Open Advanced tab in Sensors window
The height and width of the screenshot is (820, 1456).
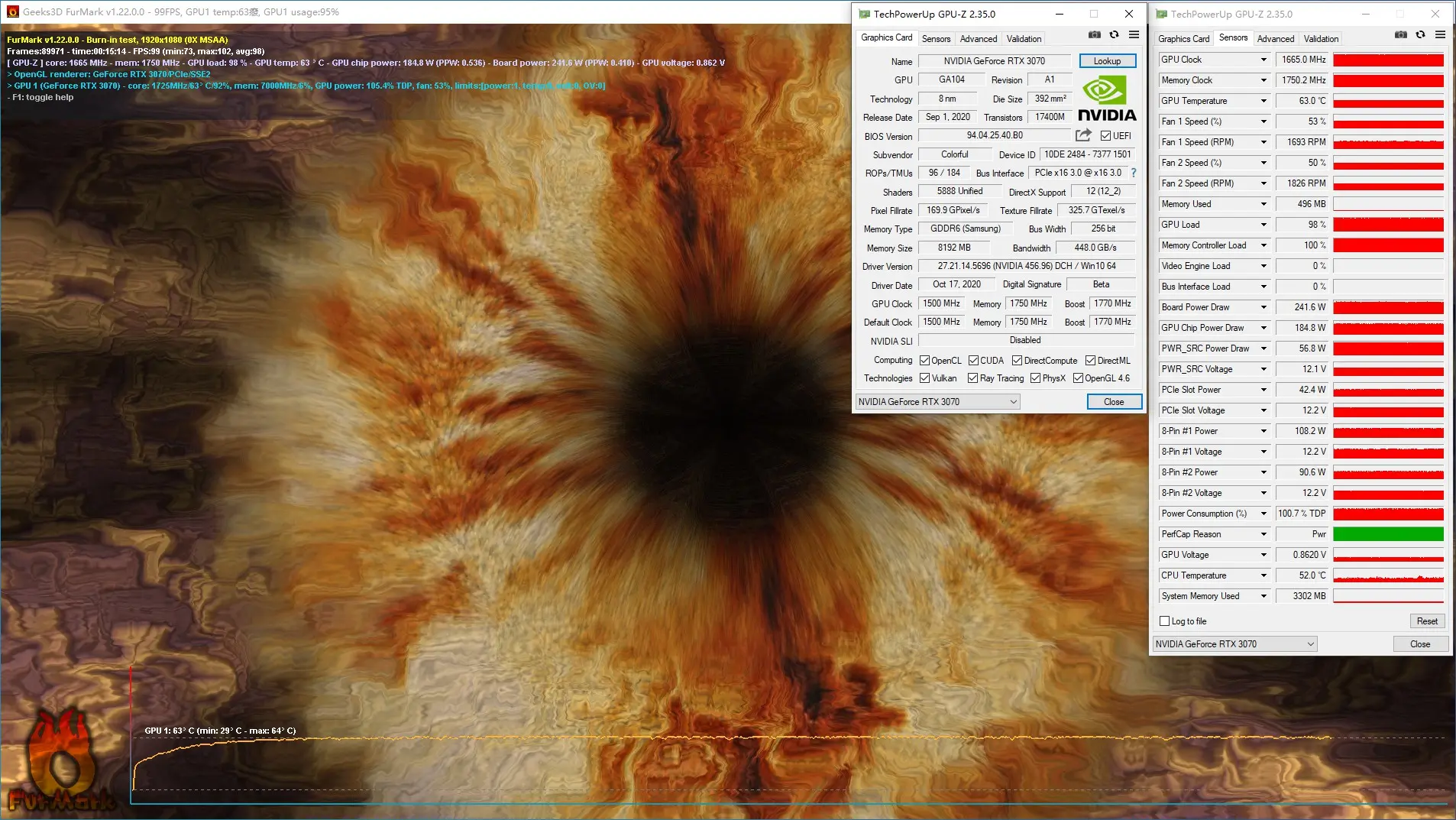[1276, 39]
